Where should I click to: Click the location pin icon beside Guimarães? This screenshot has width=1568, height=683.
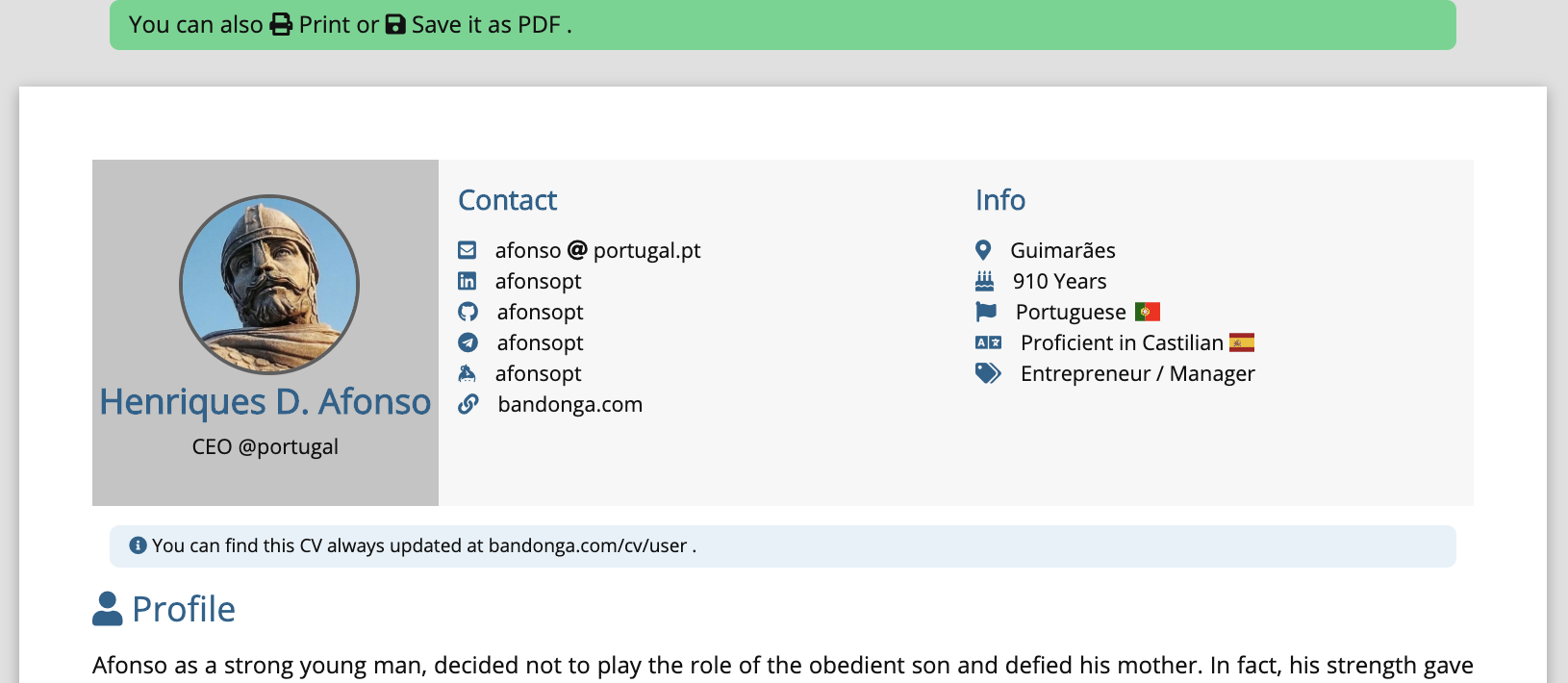[983, 250]
